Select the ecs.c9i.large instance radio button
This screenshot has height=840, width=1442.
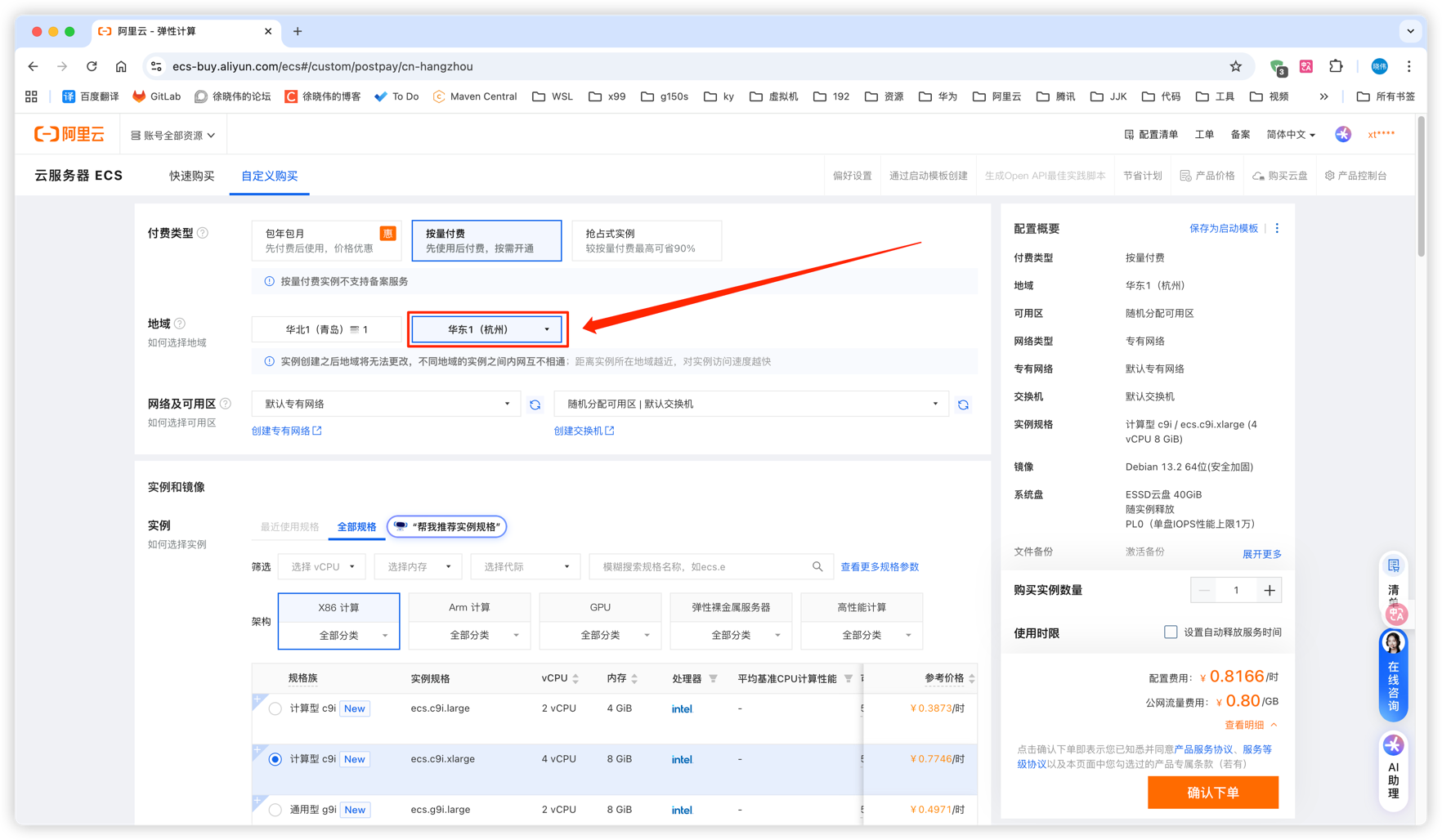click(x=275, y=708)
